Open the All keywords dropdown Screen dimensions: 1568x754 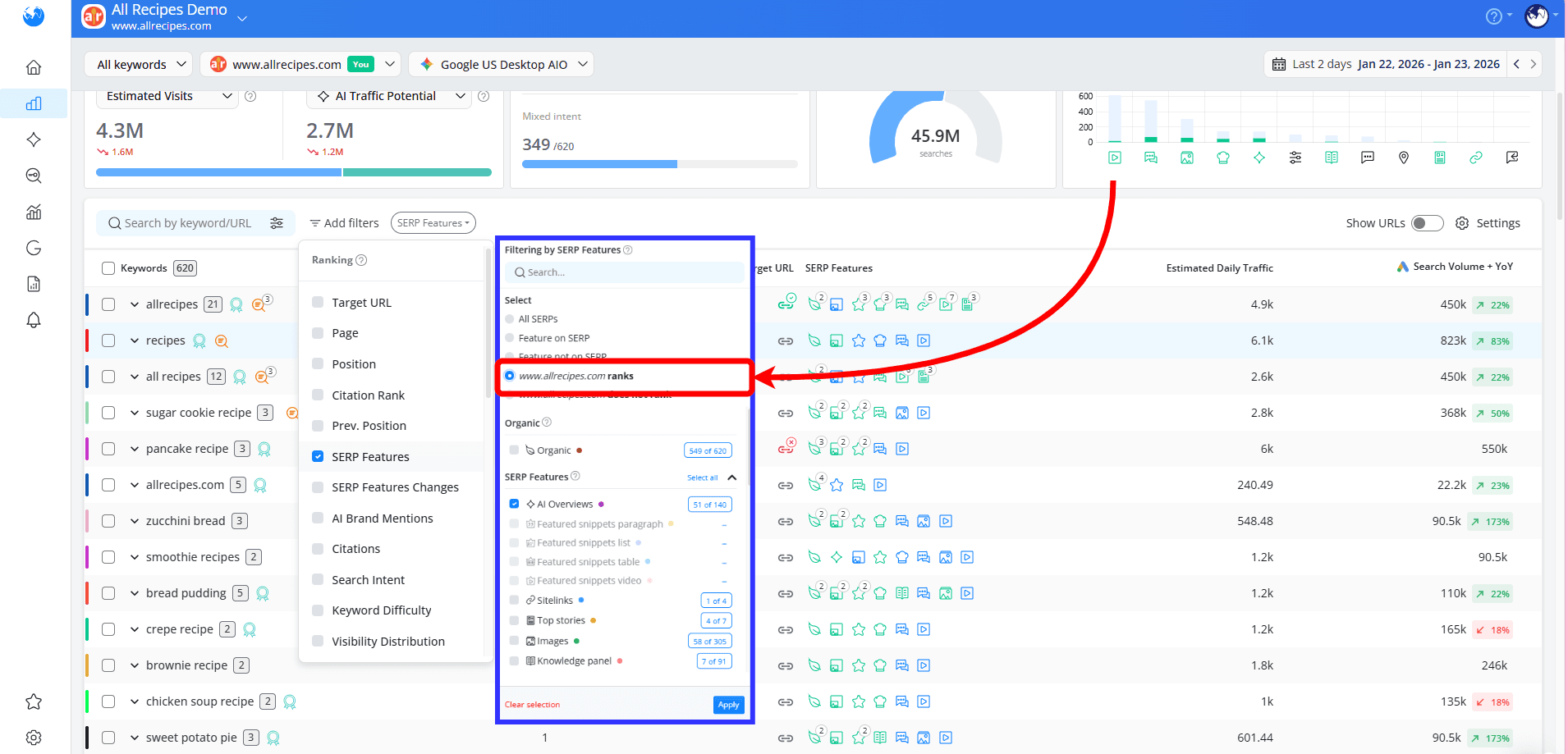[138, 64]
